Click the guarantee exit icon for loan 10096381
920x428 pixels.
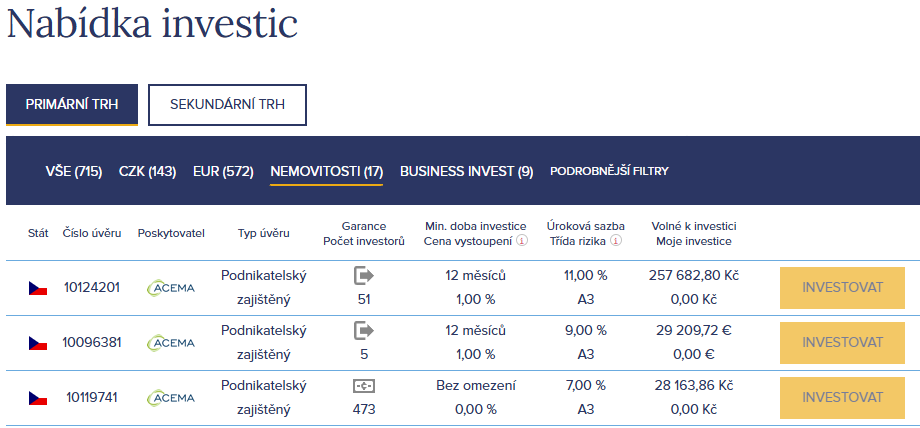pos(364,331)
